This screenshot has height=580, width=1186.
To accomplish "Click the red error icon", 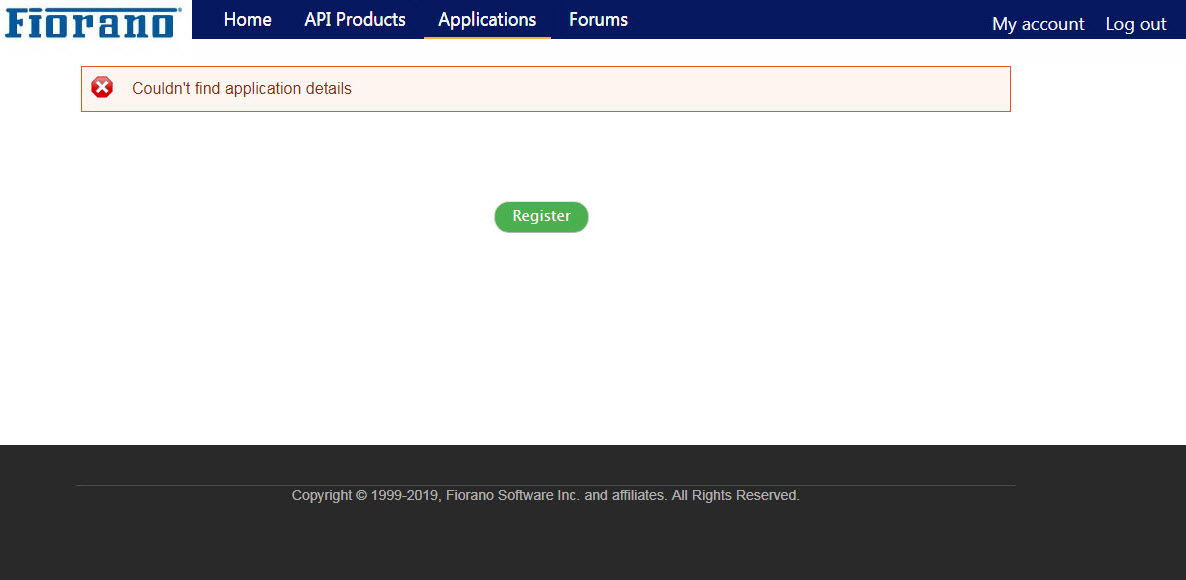I will 102,88.
